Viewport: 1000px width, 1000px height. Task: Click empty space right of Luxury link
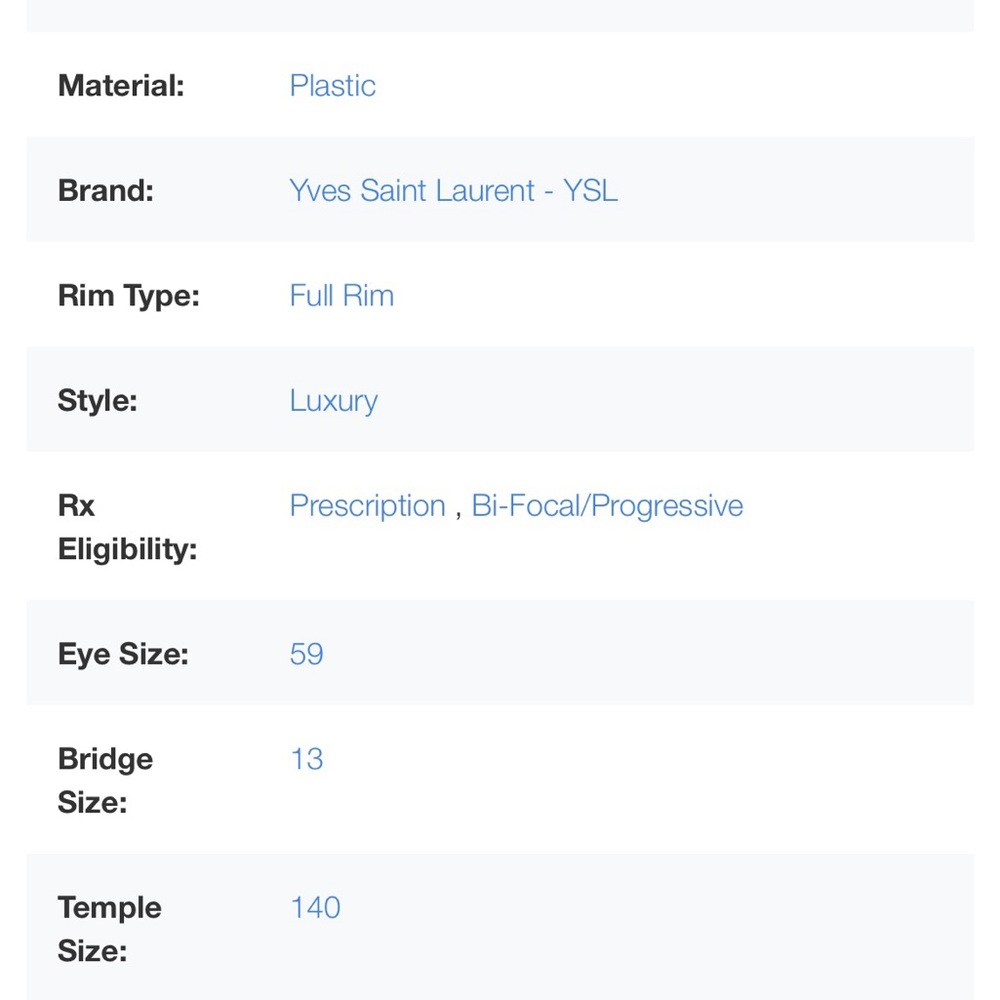point(676,401)
